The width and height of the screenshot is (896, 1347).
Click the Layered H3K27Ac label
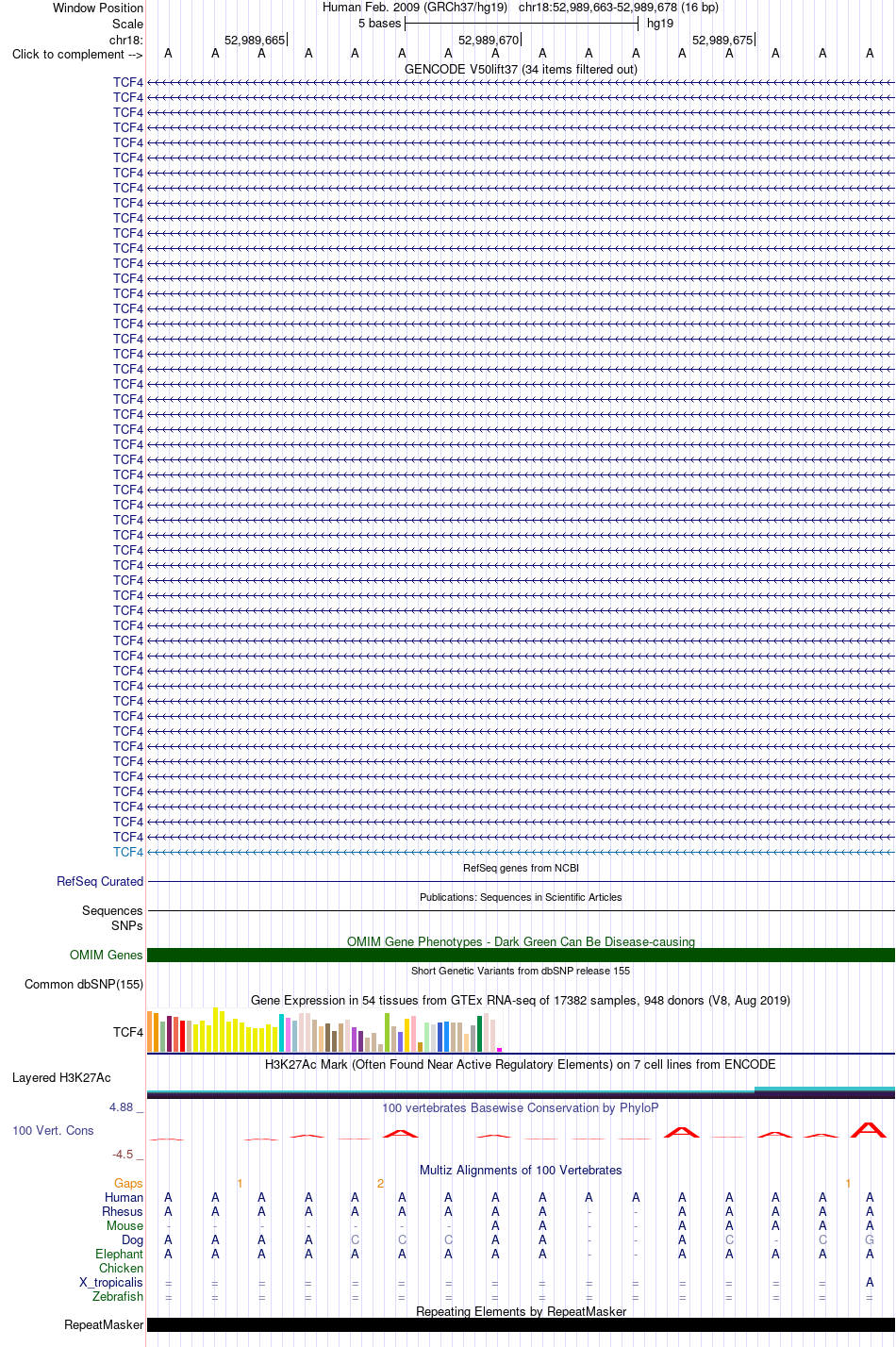click(61, 1077)
